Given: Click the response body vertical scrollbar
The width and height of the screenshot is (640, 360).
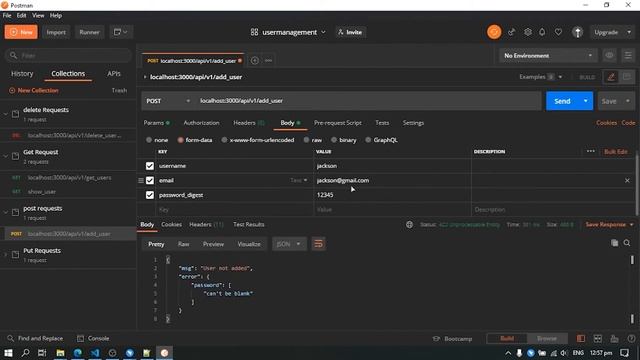Looking at the screenshot, I should click(632, 288).
